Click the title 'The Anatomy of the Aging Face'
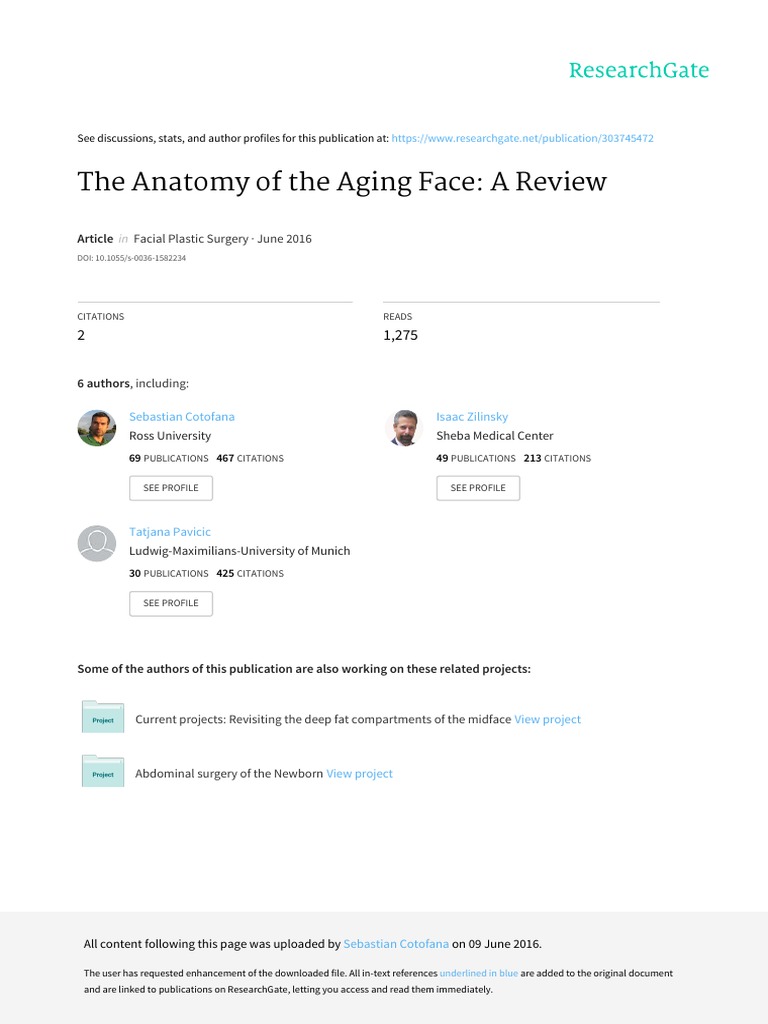The height and width of the screenshot is (1024, 768). tap(342, 182)
